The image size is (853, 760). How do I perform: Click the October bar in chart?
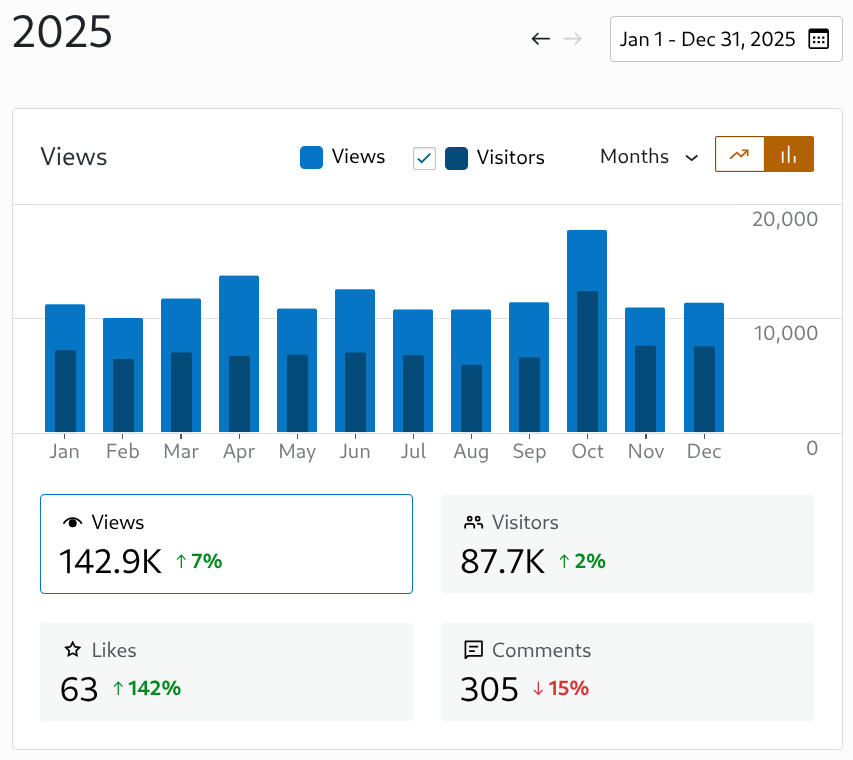coord(587,330)
